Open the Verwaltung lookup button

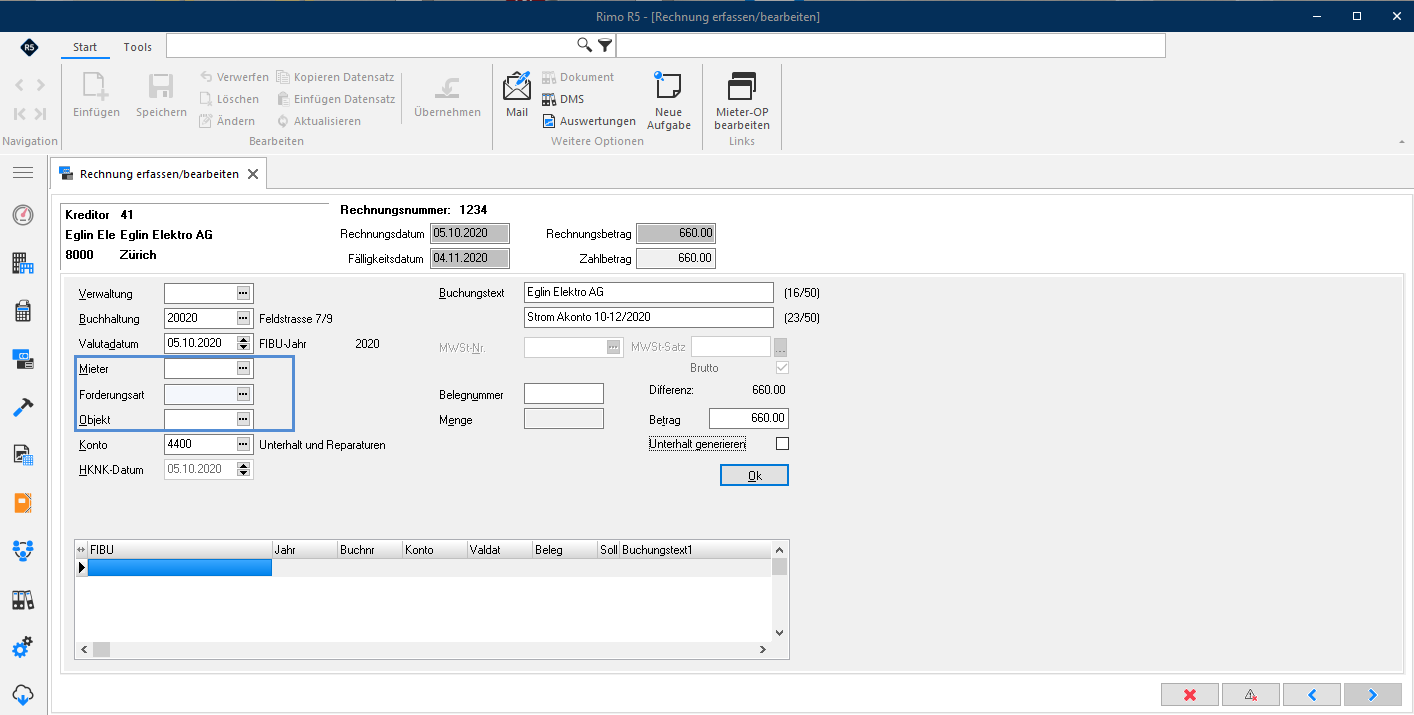[243, 293]
